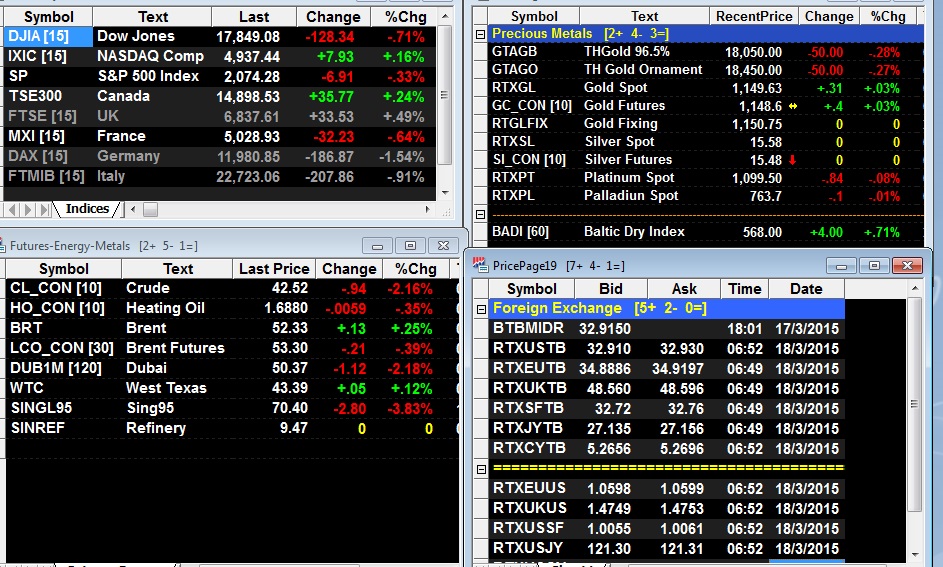Select CL_CON [10] Crude row

click(x=232, y=288)
